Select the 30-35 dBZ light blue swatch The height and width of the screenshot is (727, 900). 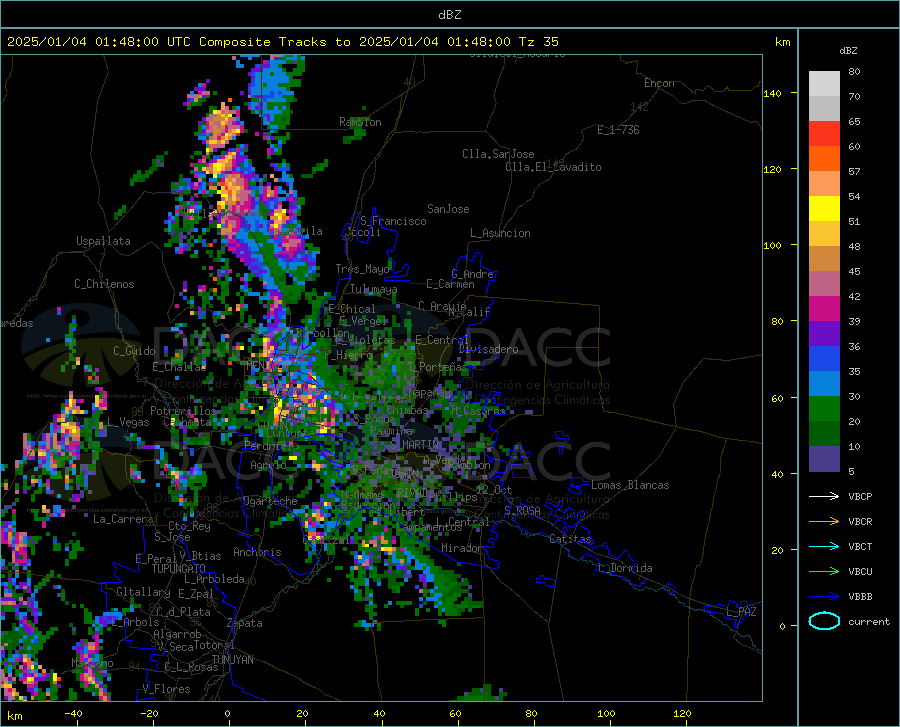[x=824, y=384]
